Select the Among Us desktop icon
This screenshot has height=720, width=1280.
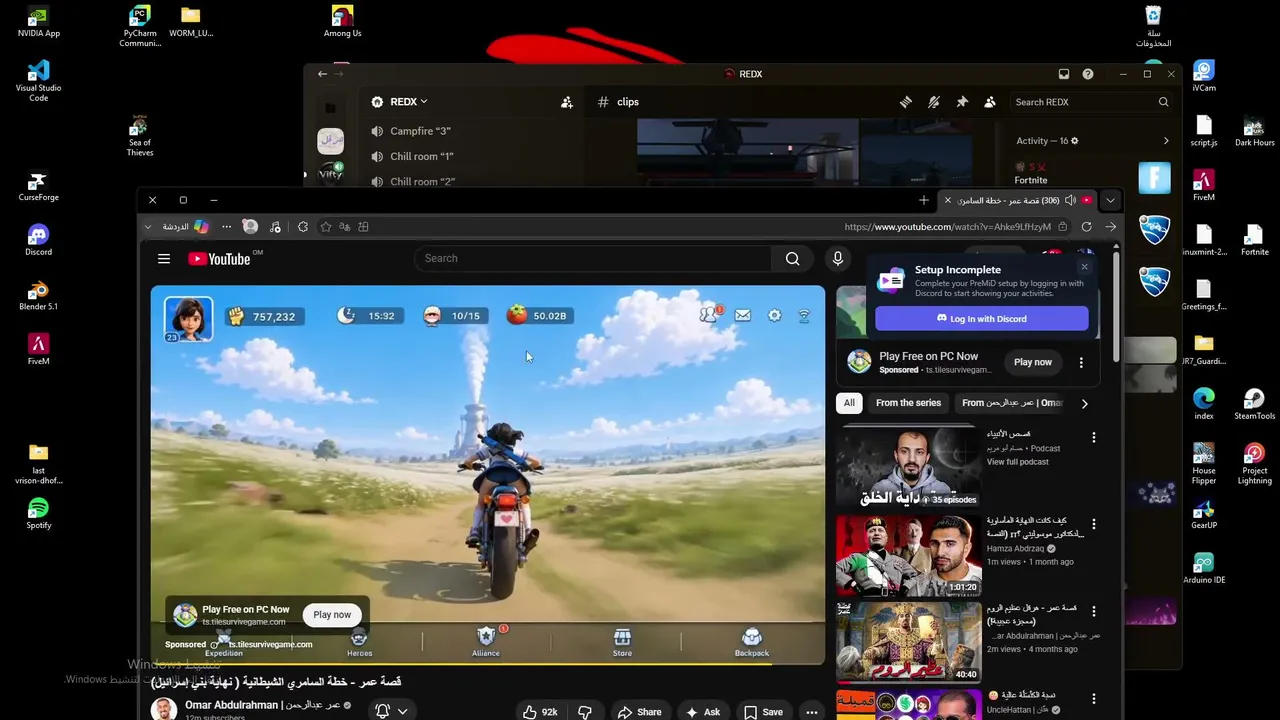coord(342,21)
